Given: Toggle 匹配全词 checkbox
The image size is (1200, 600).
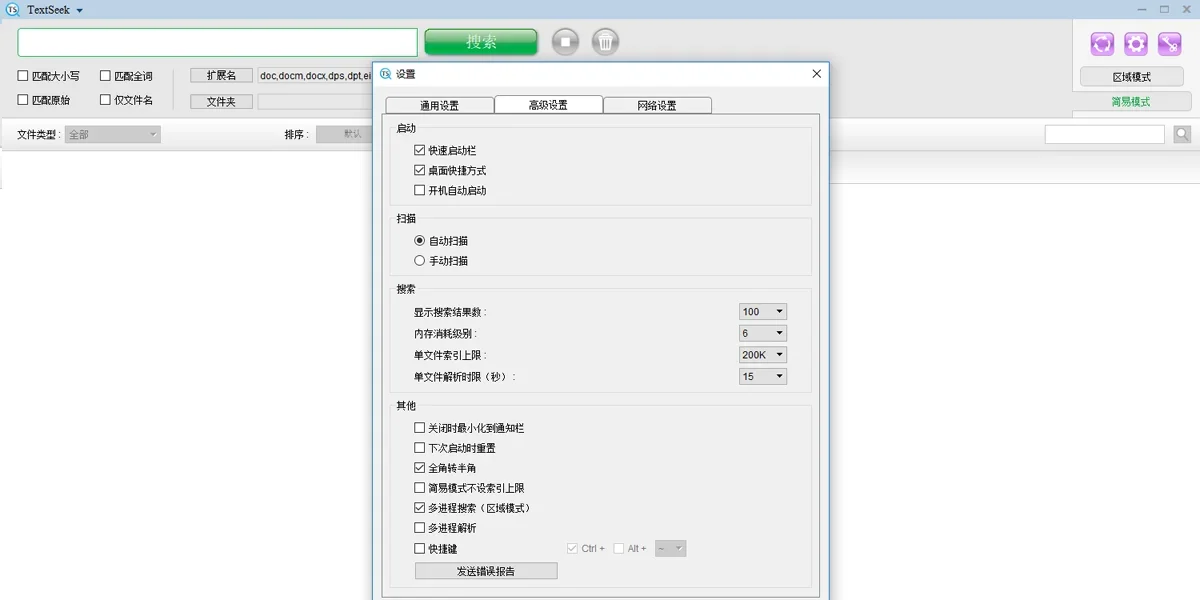Looking at the screenshot, I should pos(105,76).
